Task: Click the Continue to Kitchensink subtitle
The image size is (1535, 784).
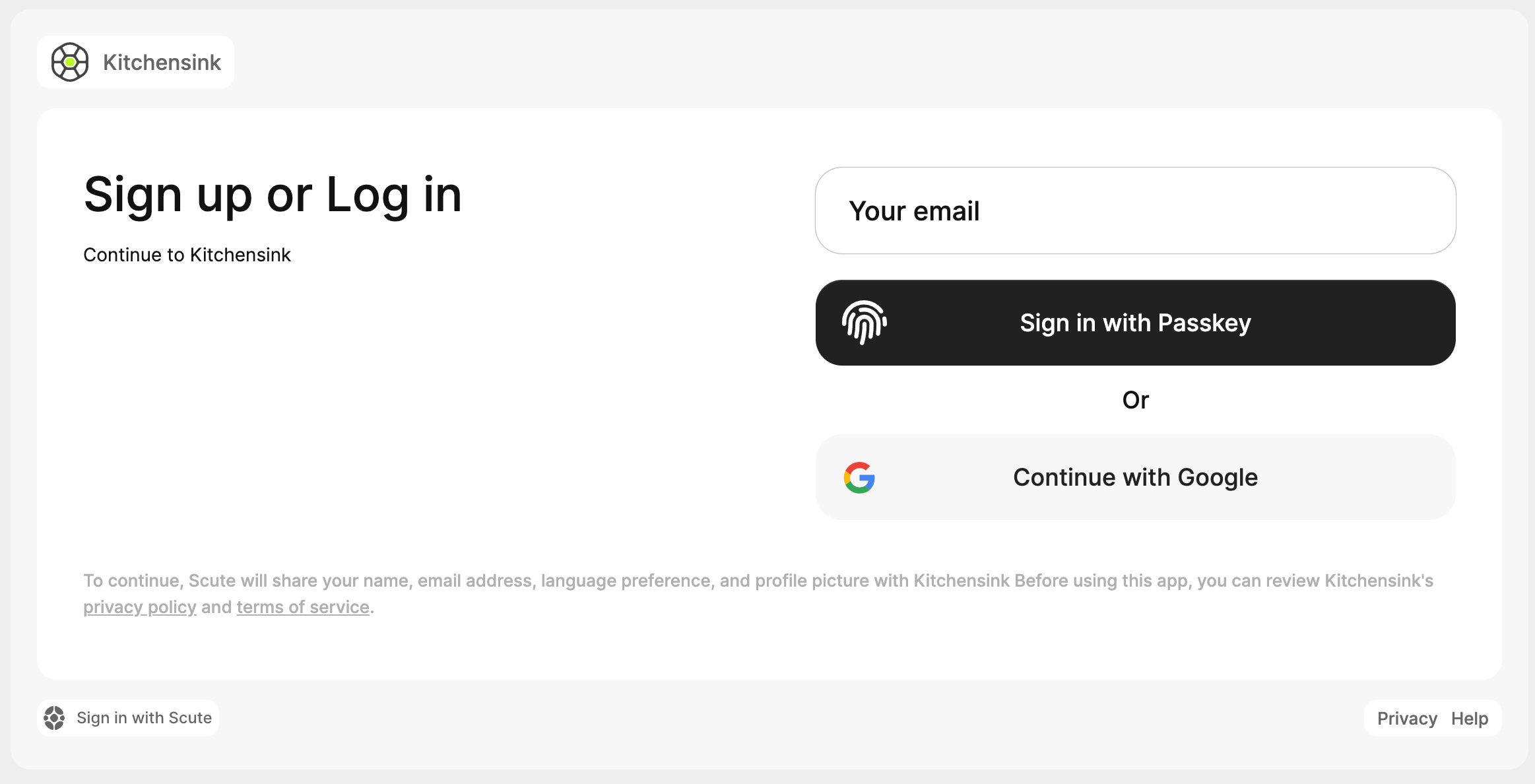Action: point(187,255)
